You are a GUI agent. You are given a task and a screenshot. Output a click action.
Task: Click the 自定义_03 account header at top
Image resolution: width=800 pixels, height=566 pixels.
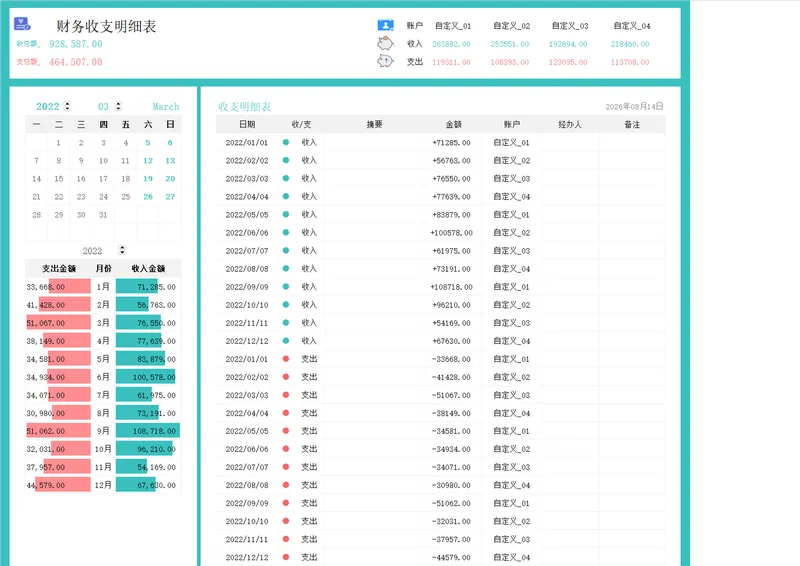pos(570,26)
